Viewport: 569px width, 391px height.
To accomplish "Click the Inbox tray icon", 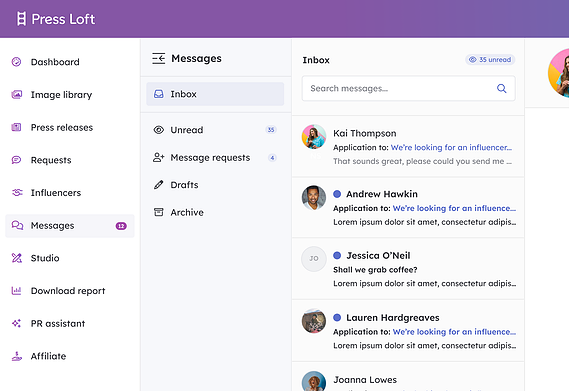I will tap(159, 94).
